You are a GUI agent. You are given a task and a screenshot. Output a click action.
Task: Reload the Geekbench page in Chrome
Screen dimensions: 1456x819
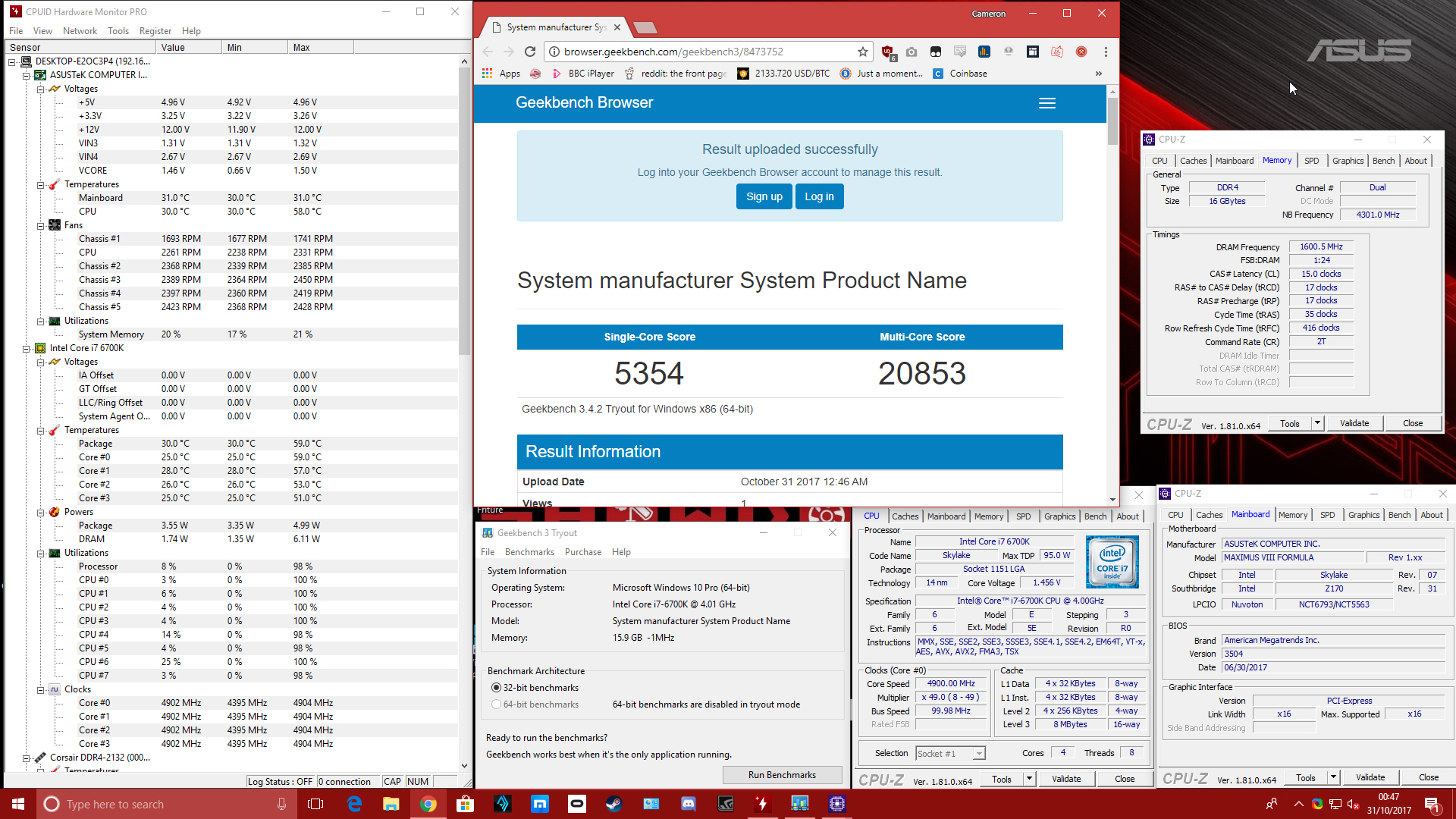tap(530, 52)
